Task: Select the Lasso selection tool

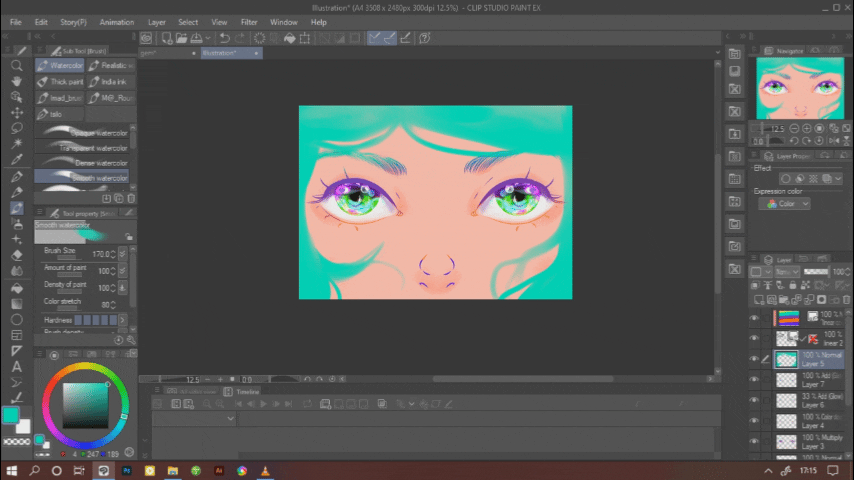Action: 17,128
